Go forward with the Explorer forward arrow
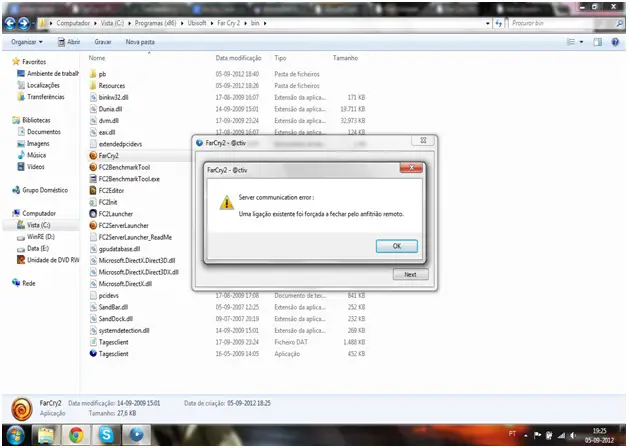Image resolution: width=629 pixels, height=448 pixels. (24, 23)
